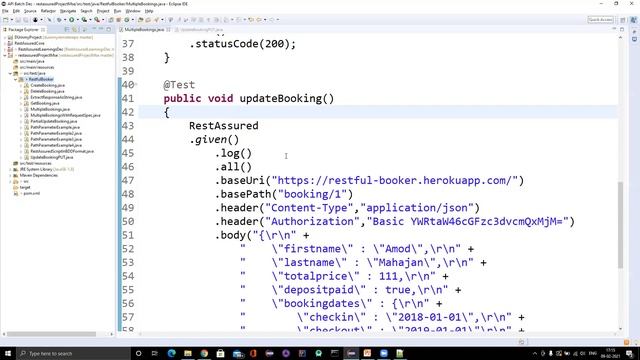Select the Java perspective icon
The height and width of the screenshot is (360, 640).
633,20
